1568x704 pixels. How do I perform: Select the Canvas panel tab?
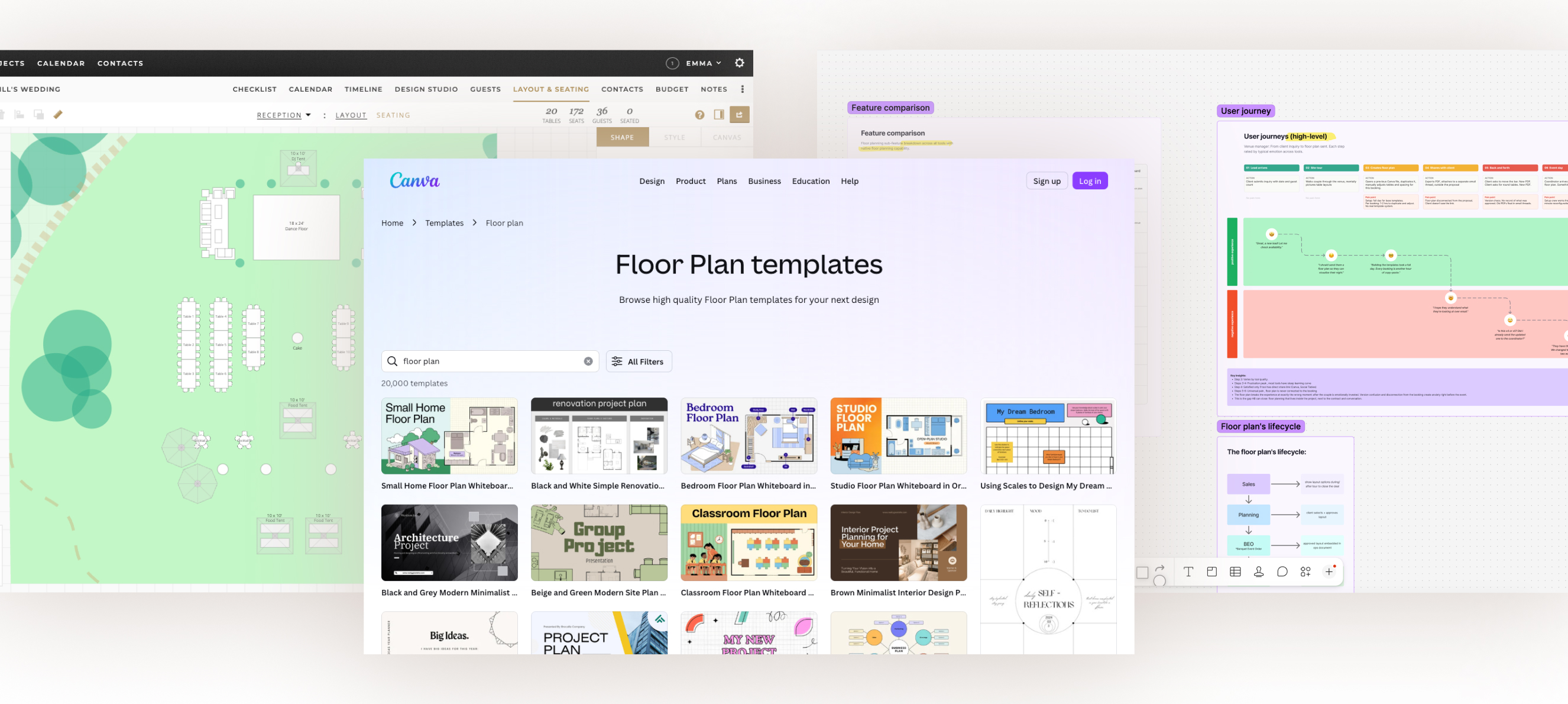(x=727, y=137)
